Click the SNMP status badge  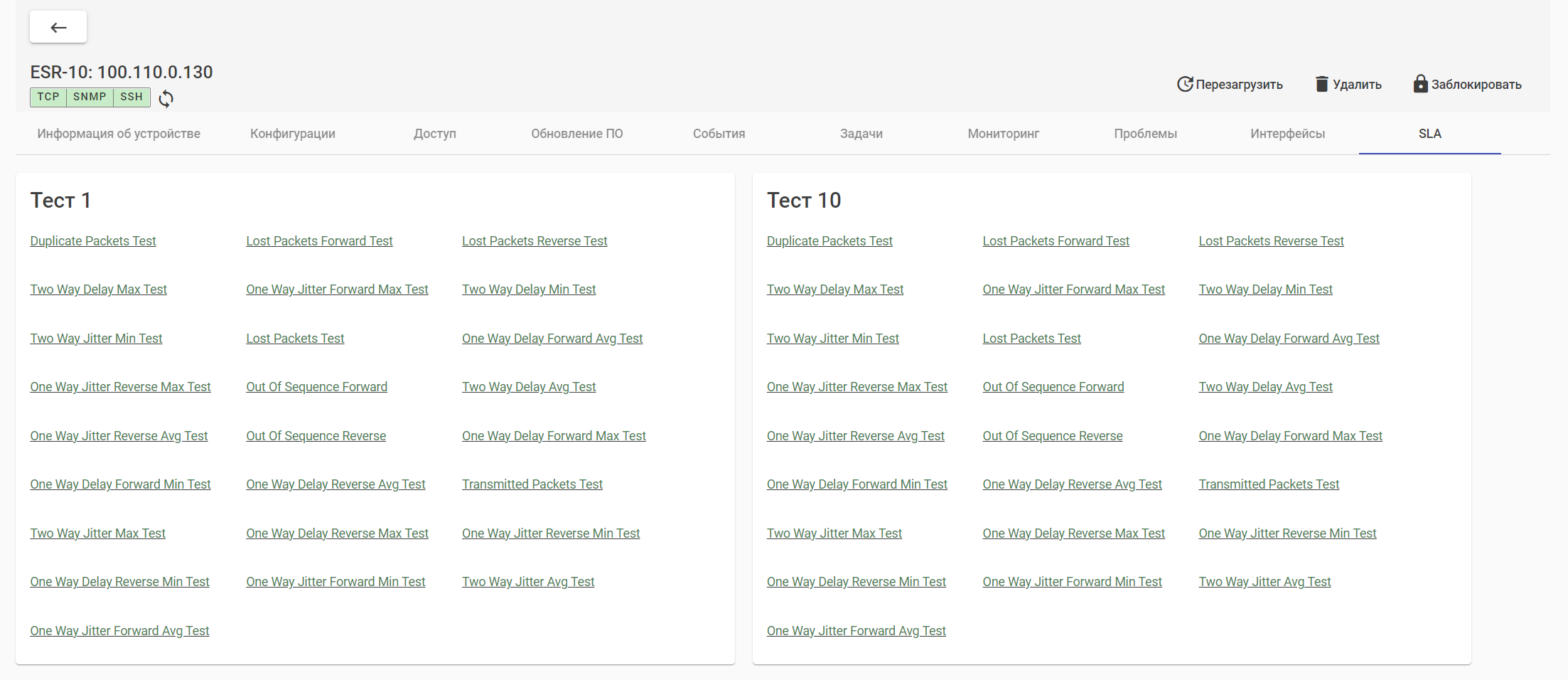90,97
